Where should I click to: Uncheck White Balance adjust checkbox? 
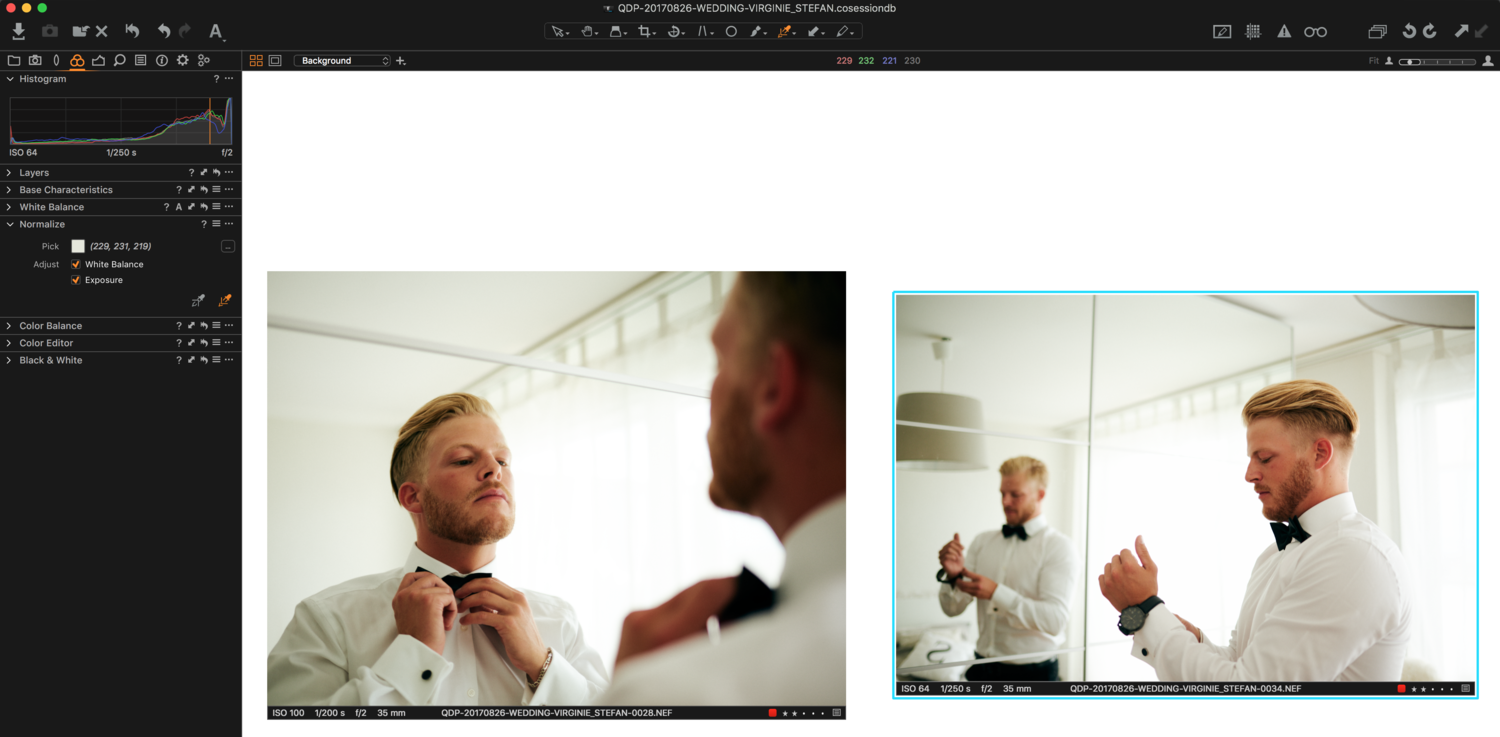(x=76, y=264)
